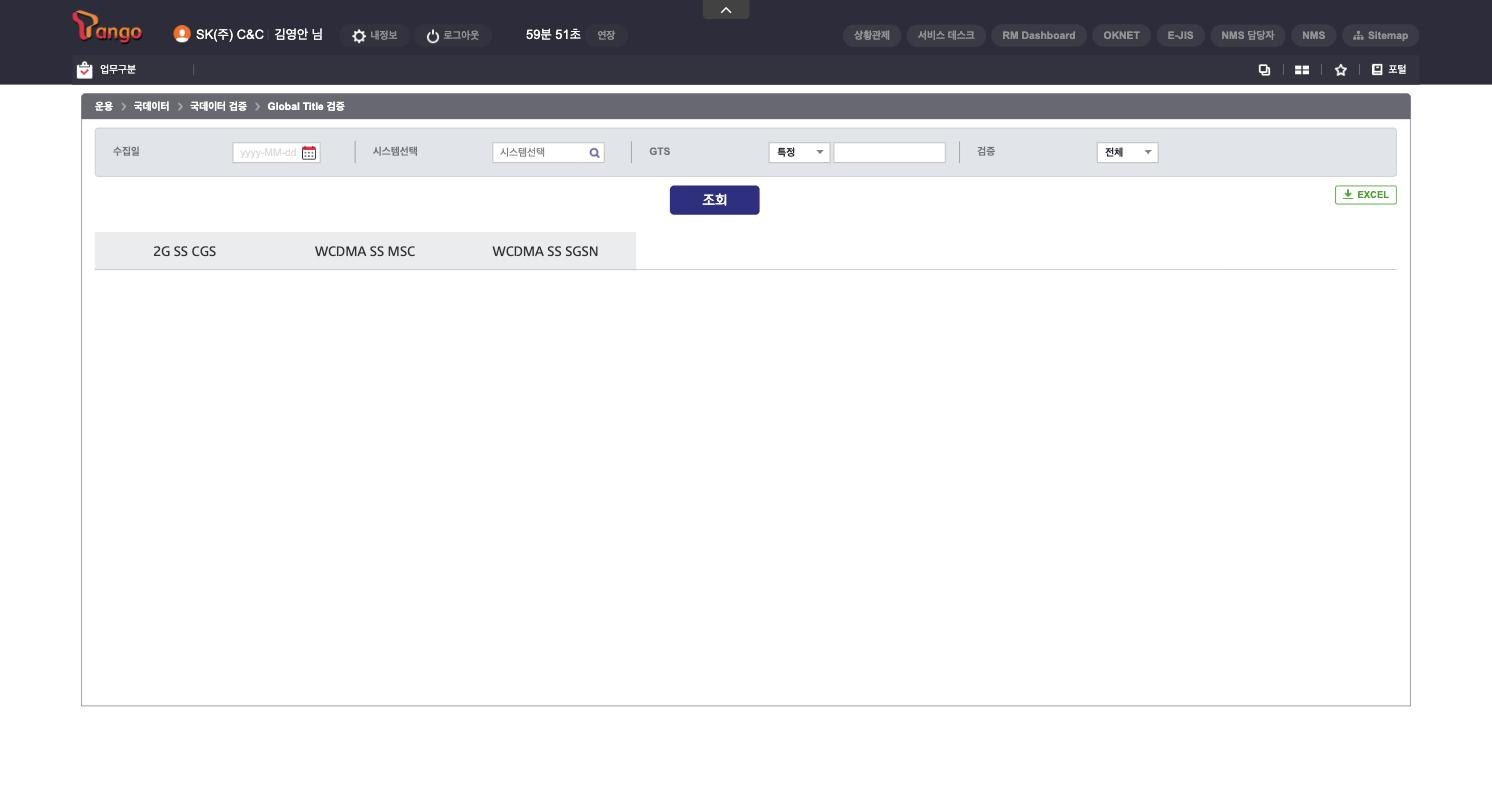
Task: Click the 로그아웃 power button
Action: pos(452,35)
